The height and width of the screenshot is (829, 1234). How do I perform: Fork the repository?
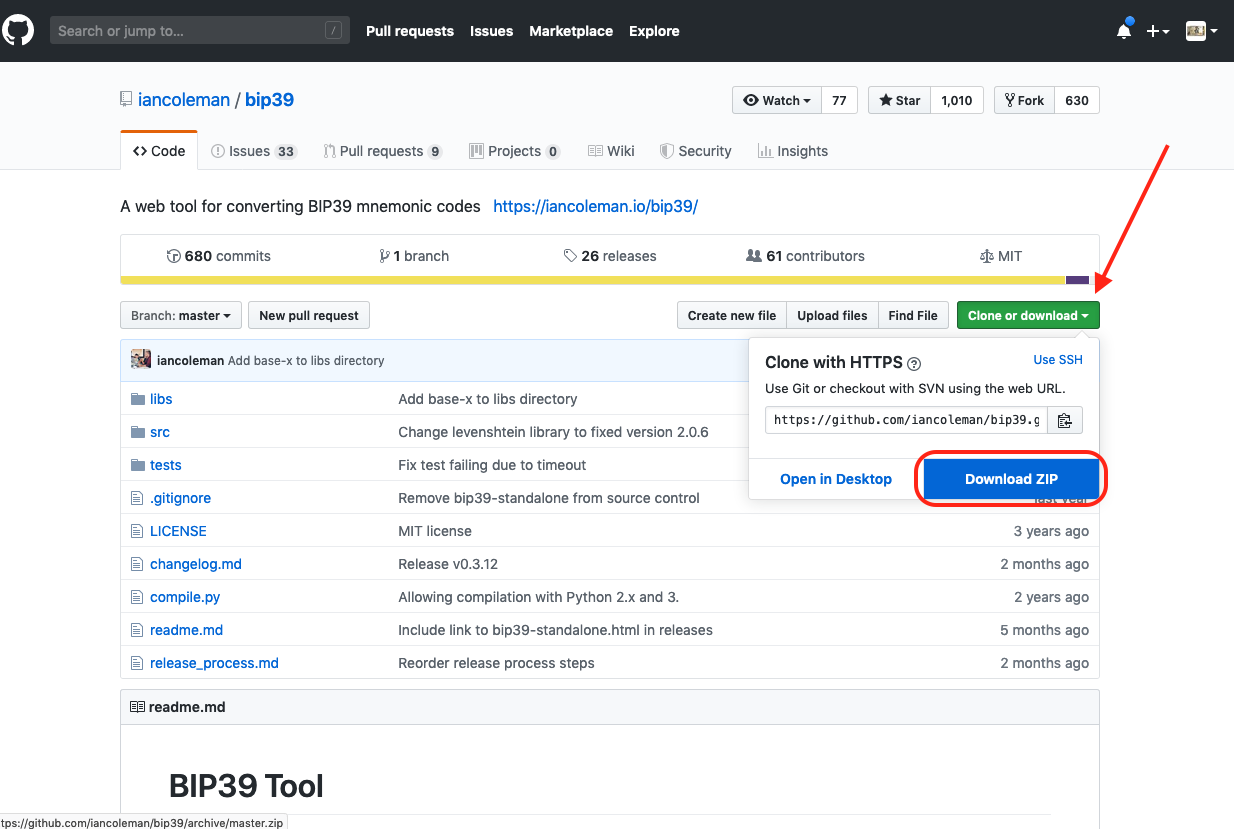[1024, 100]
